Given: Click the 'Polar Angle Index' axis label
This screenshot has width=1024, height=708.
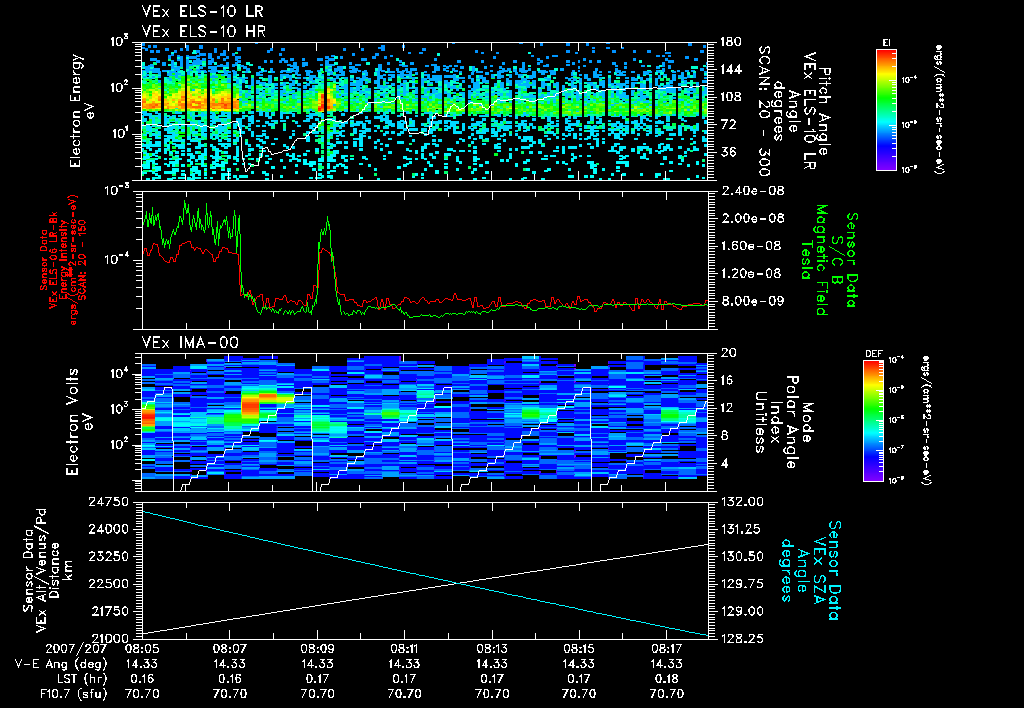Looking at the screenshot, I should (x=782, y=422).
